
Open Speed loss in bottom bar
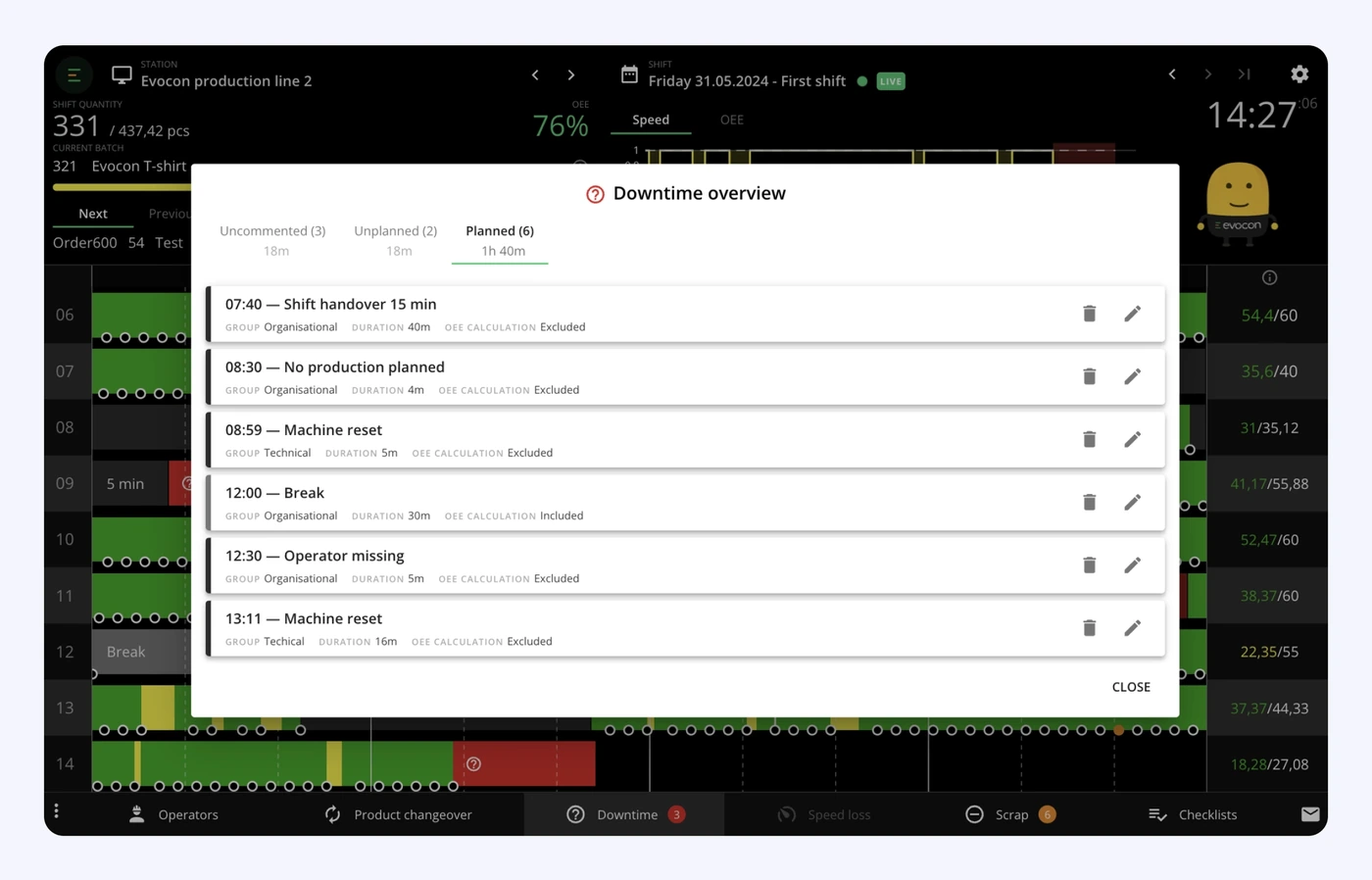[824, 814]
